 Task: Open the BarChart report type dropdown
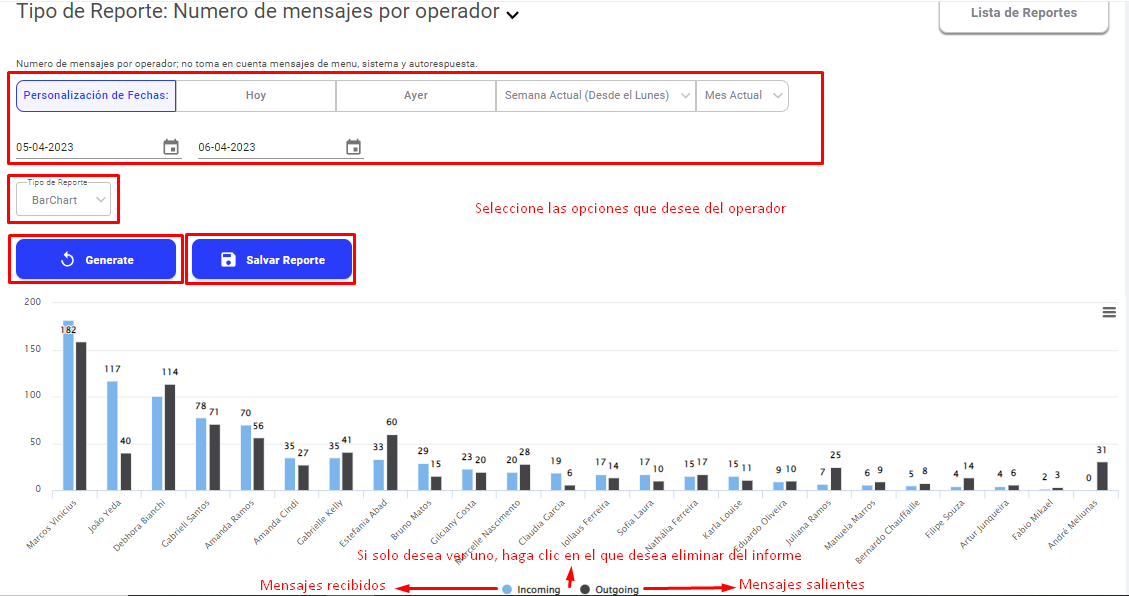(64, 200)
